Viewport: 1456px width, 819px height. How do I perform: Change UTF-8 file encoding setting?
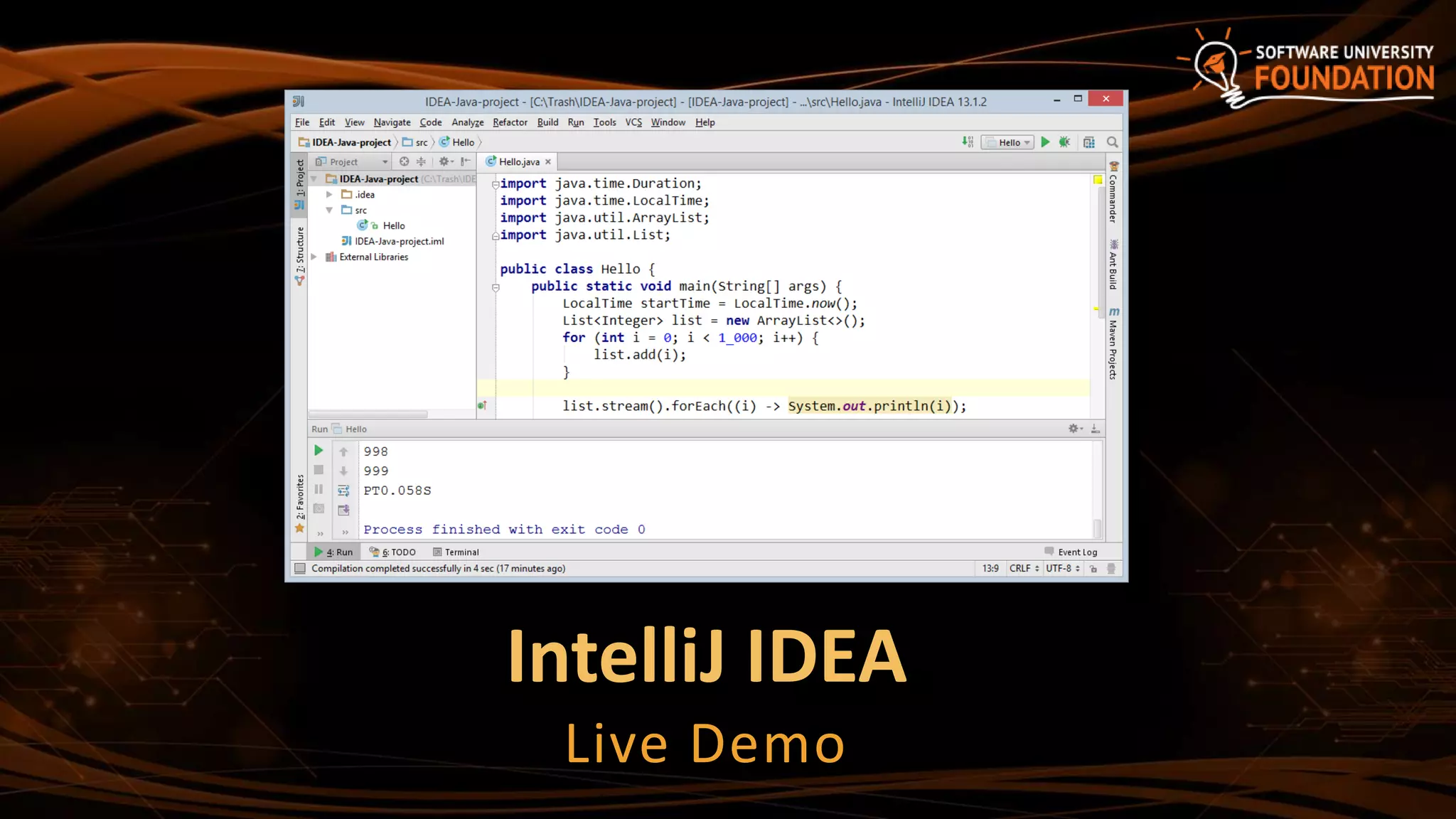1062,569
